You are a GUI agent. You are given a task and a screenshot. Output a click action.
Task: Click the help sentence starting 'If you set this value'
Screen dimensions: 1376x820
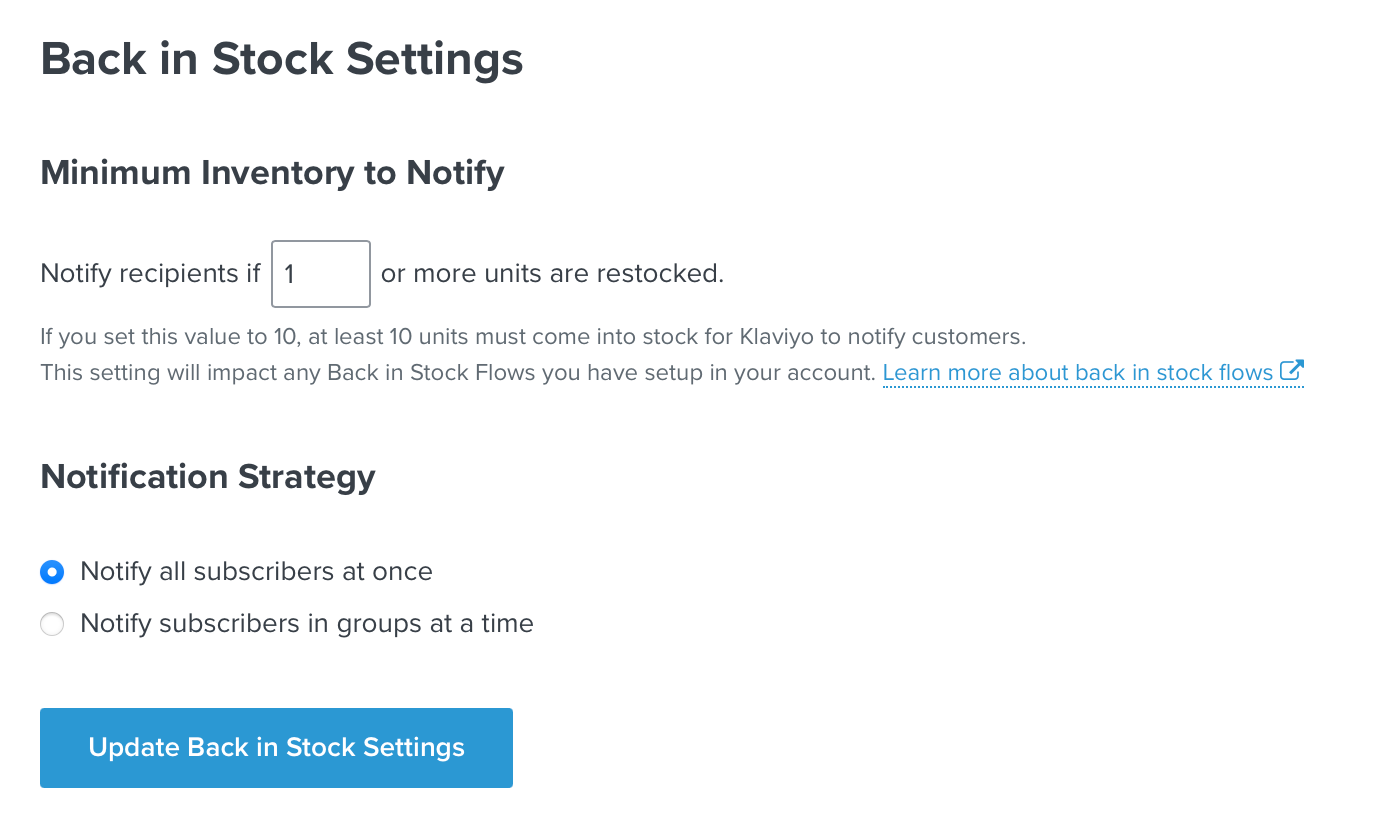click(x=533, y=336)
